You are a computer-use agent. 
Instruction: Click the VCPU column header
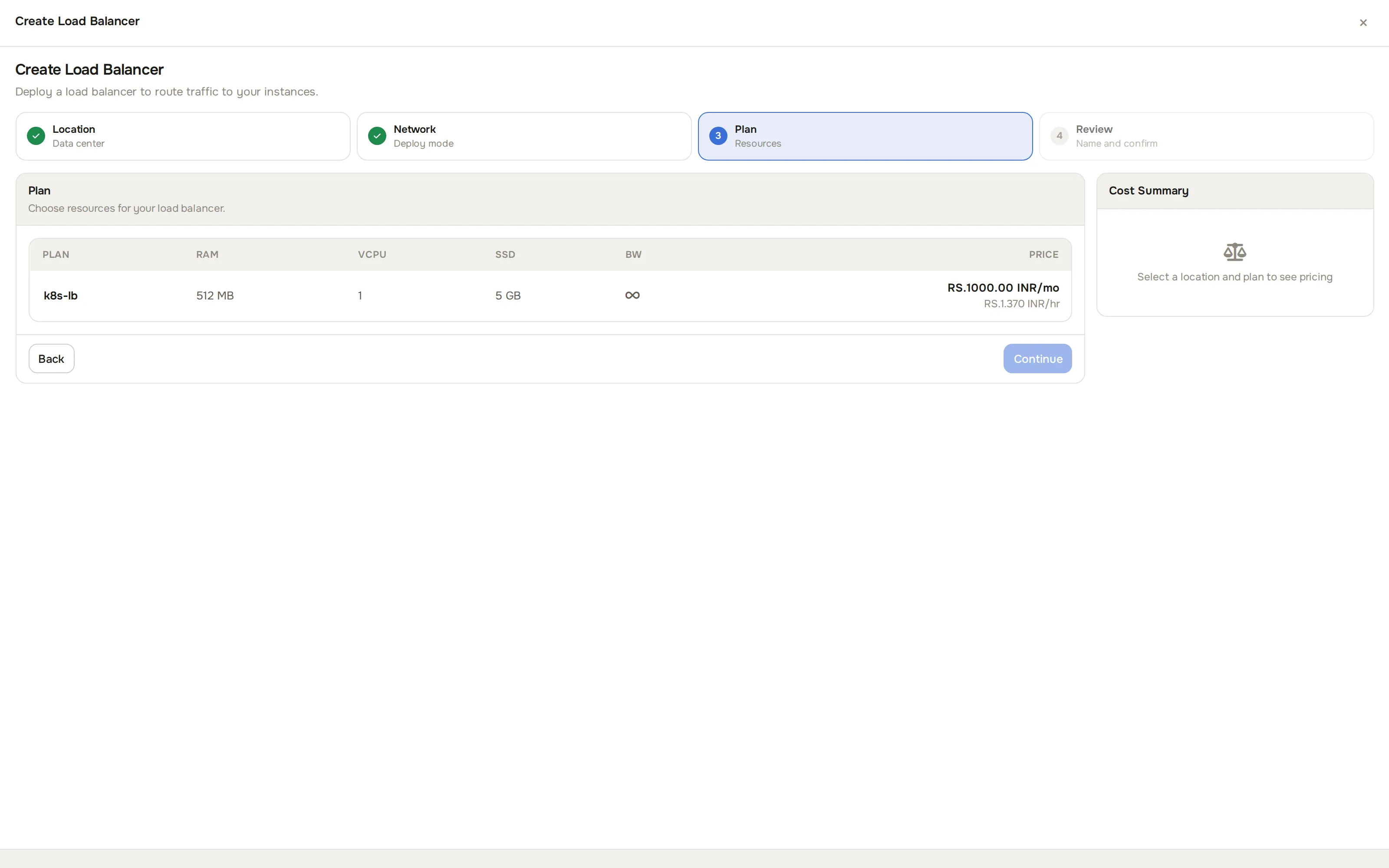(x=372, y=254)
